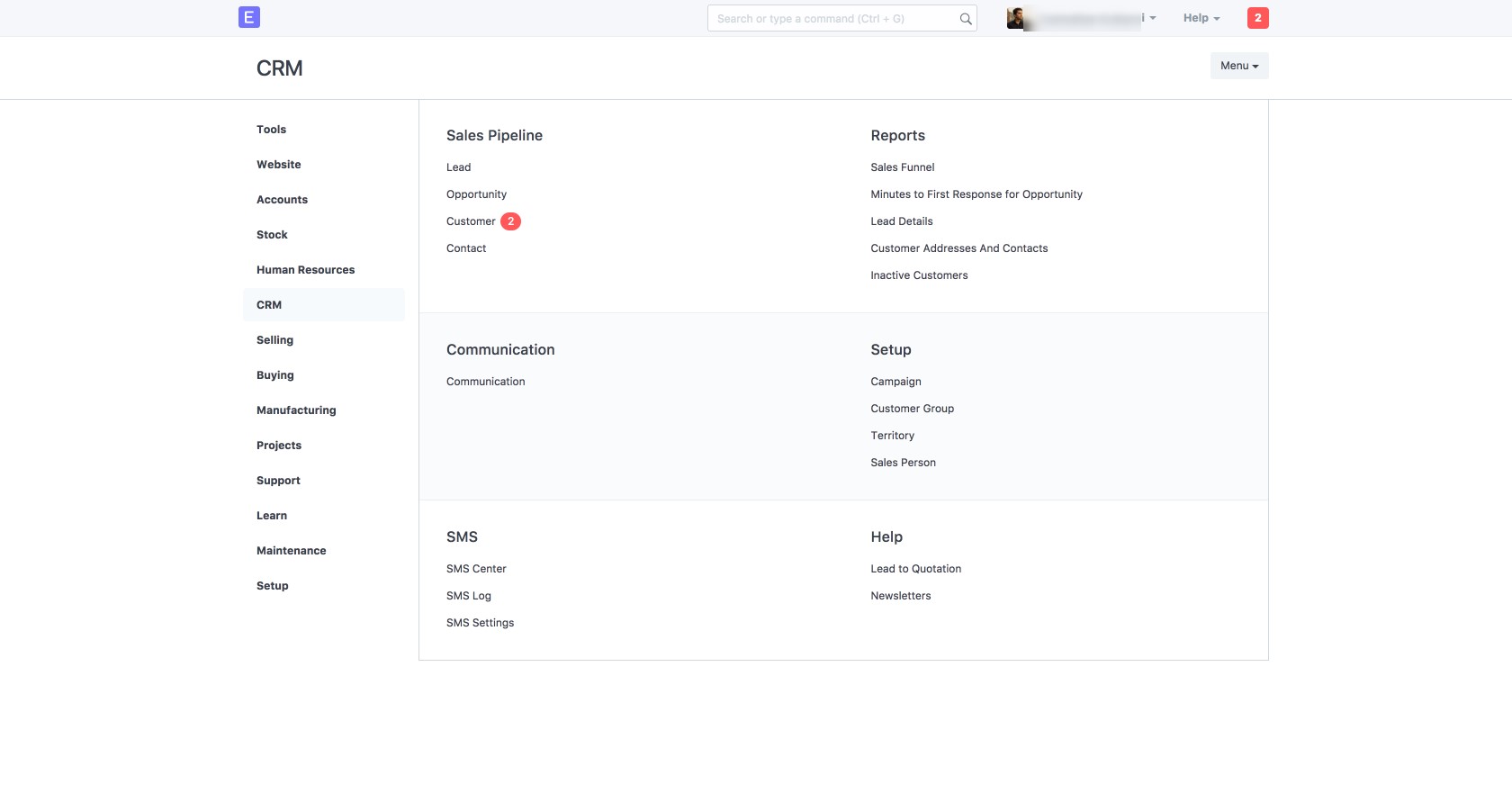Select Selling in the sidebar
Screen dimensions: 1512x811
point(274,340)
